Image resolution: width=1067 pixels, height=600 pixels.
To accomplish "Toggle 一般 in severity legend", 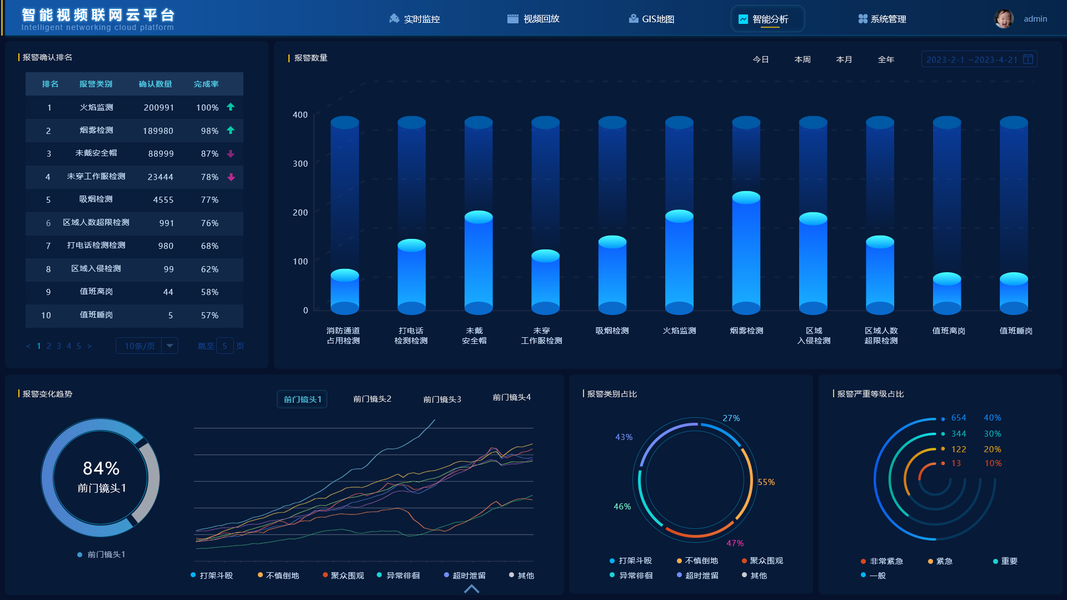I will click(x=873, y=576).
